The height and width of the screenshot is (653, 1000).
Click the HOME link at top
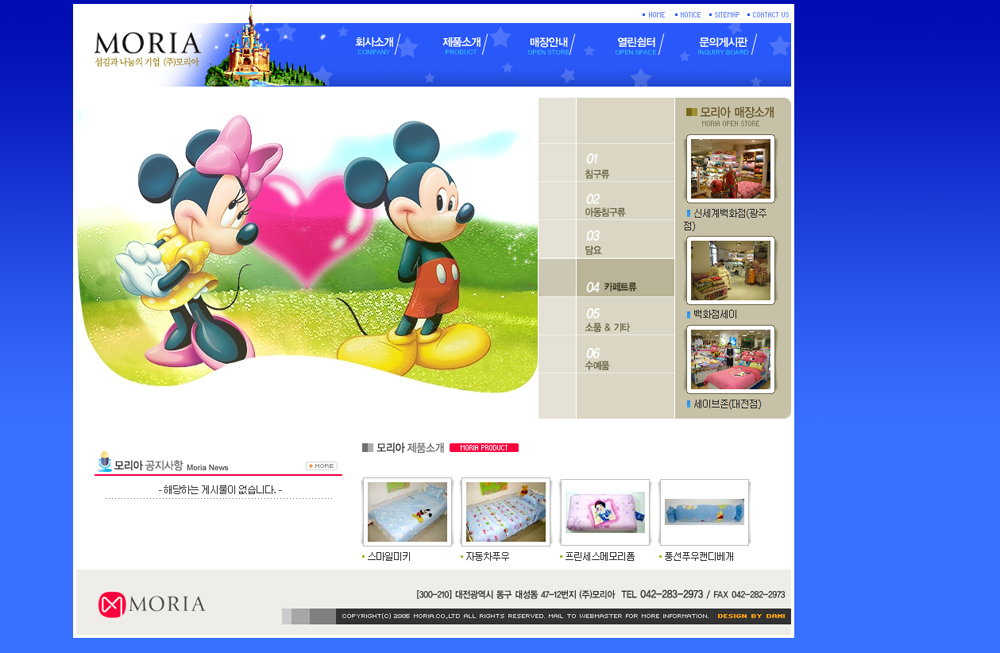tap(655, 15)
